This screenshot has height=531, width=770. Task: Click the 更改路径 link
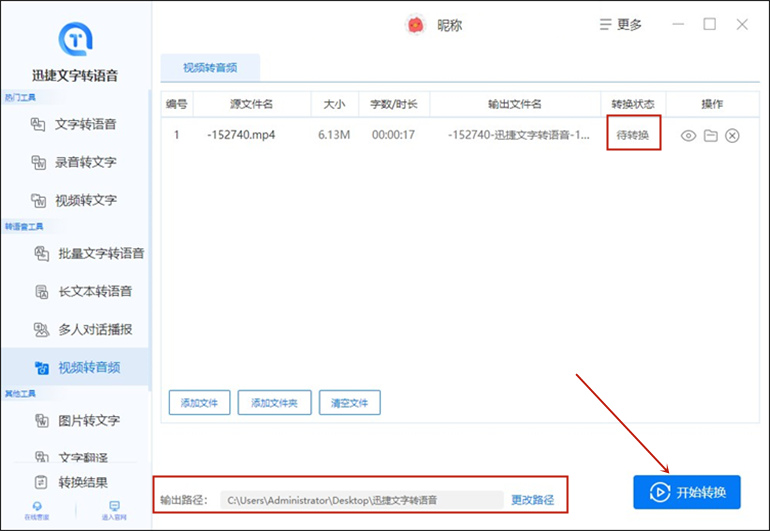coord(532,500)
